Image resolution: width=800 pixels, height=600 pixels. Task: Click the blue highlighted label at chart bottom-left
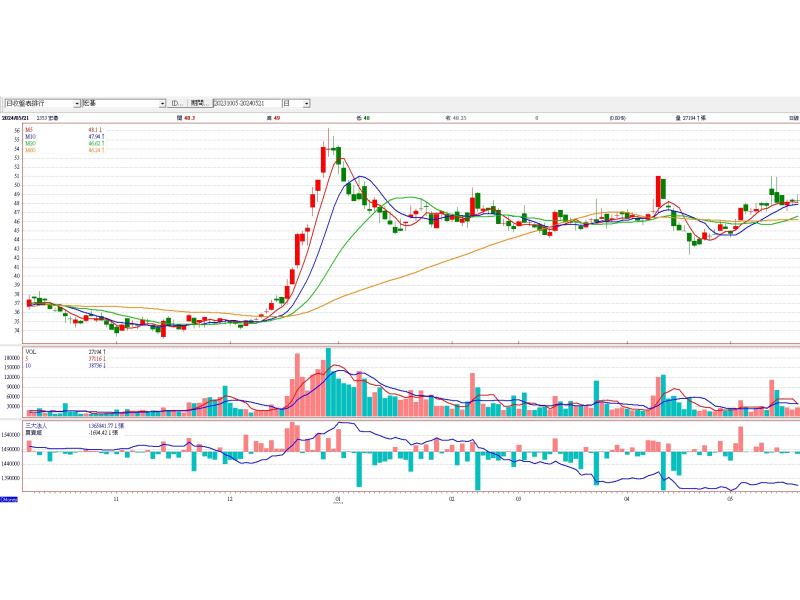point(8,498)
